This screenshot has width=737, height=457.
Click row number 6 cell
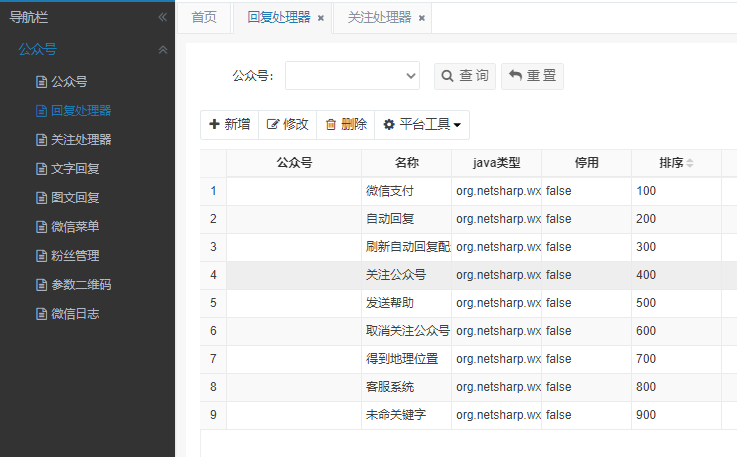pos(213,331)
